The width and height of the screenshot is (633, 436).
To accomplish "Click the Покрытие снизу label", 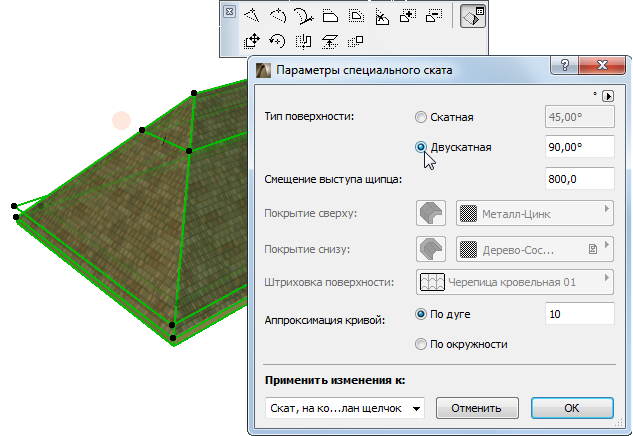I will tap(307, 249).
